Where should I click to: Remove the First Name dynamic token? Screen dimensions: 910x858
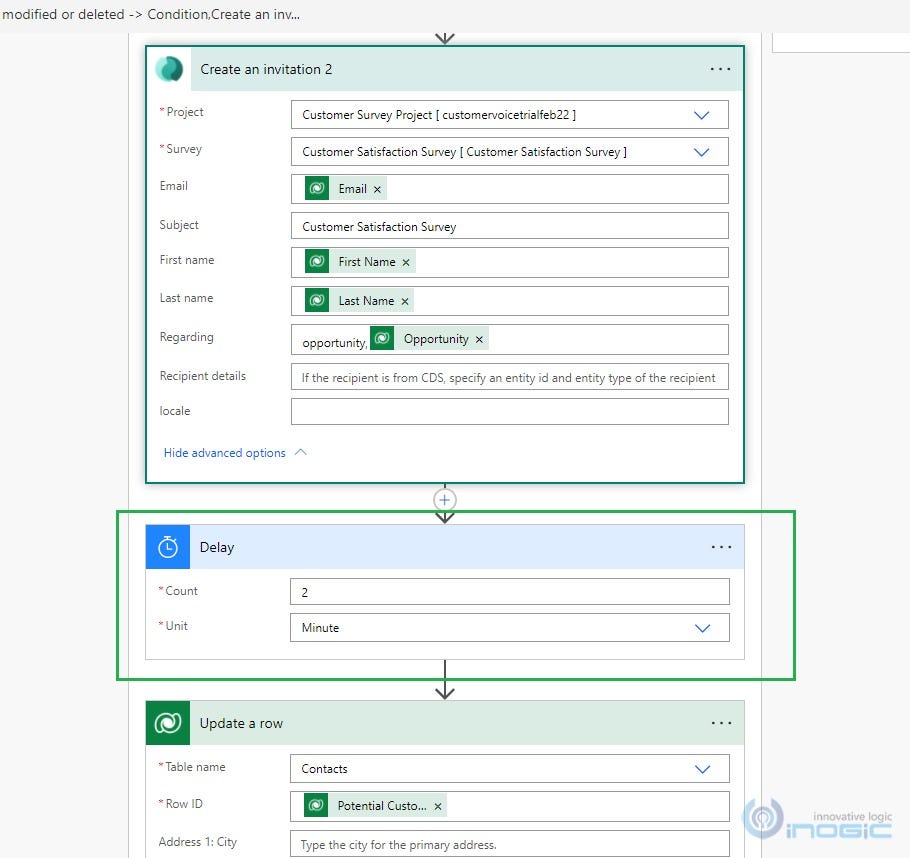tap(406, 262)
